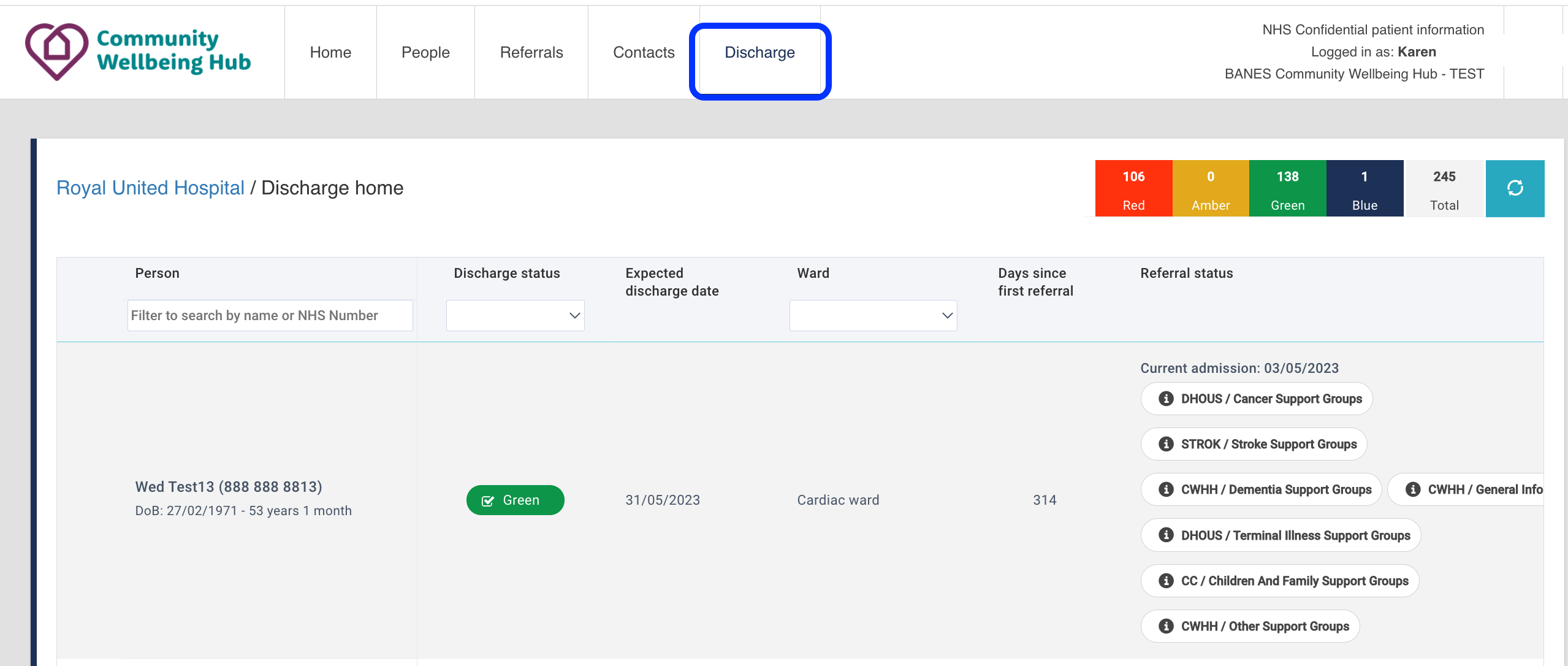Open the Ward filter dropdown
Screen dimensions: 1568x666
[873, 315]
